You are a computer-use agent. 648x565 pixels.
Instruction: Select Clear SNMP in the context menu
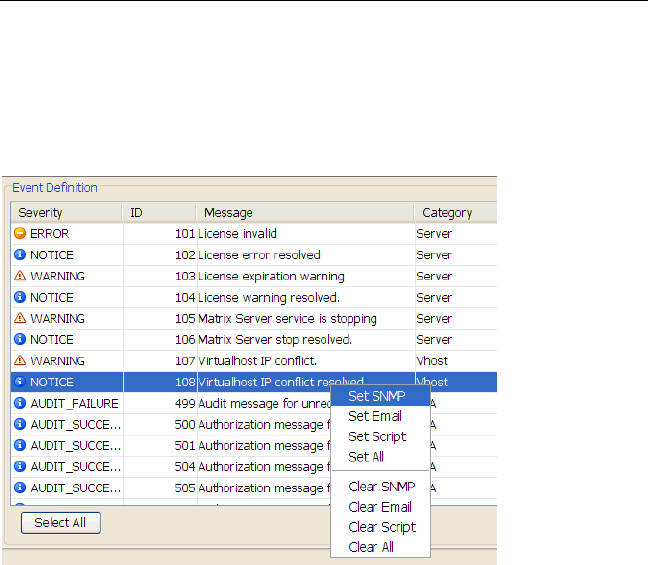pyautogui.click(x=381, y=487)
